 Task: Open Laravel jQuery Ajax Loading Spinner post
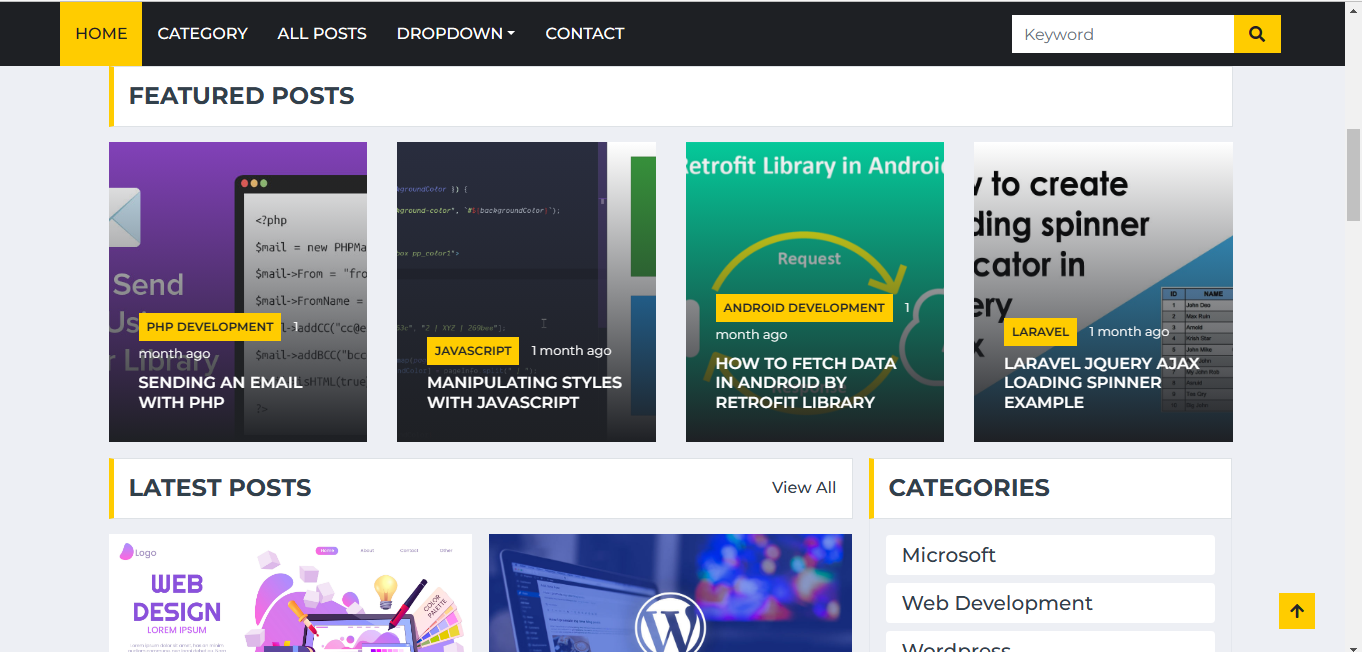point(1101,382)
